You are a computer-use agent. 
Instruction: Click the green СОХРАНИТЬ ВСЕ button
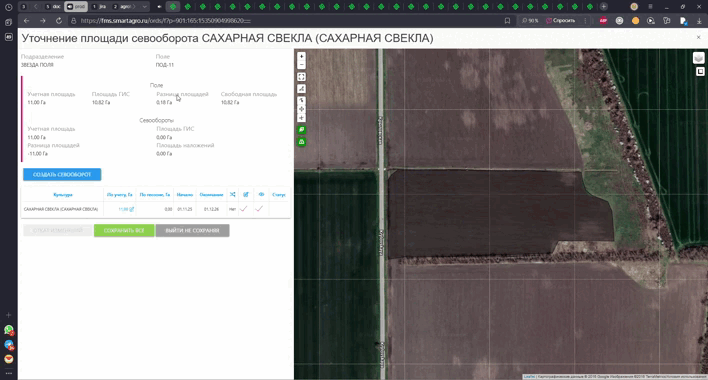pyautogui.click(x=124, y=231)
